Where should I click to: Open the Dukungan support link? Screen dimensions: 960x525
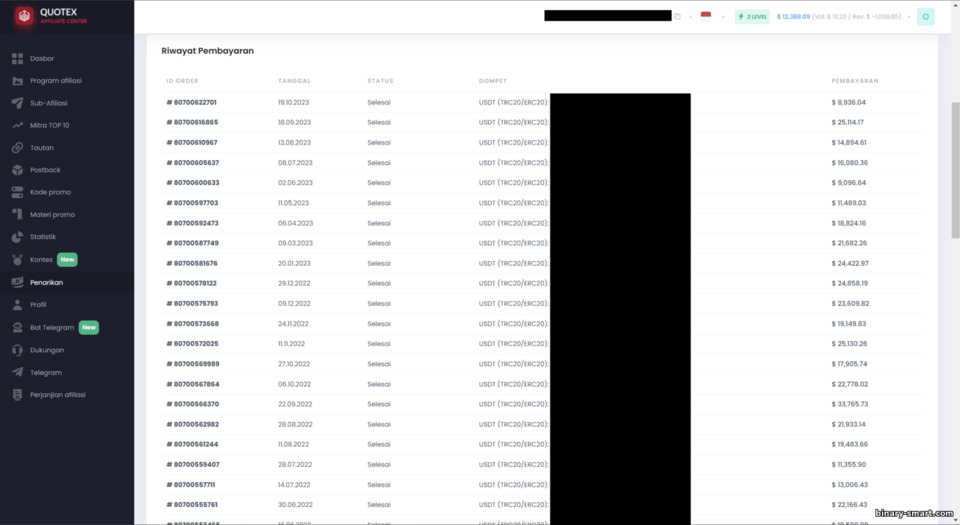pos(47,350)
